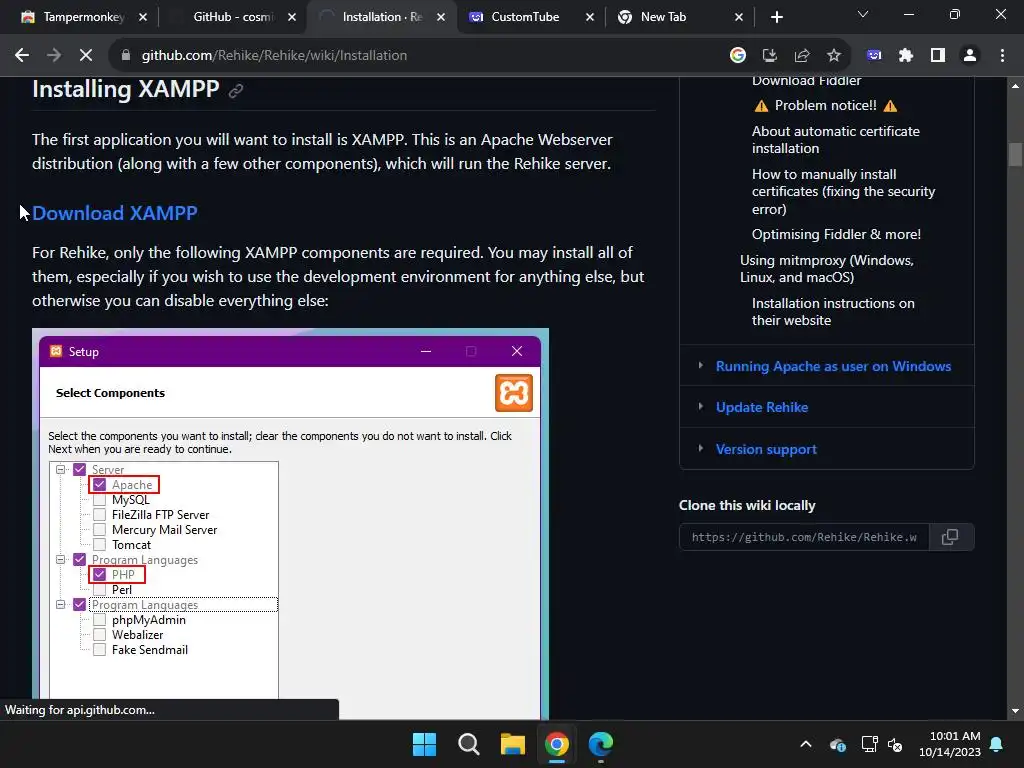Stop loading the page with X button
The image size is (1024, 768).
coord(86,56)
